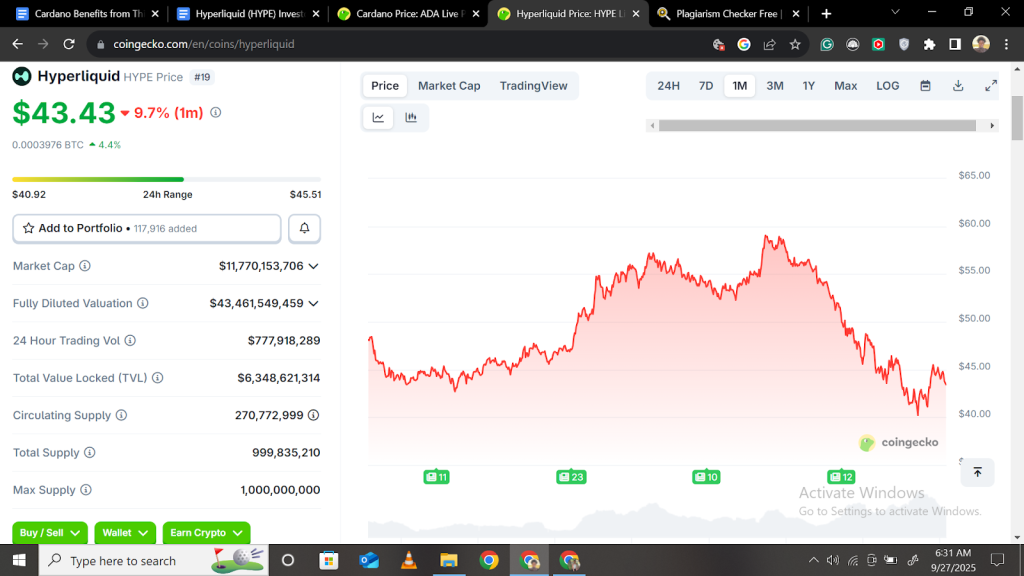Open VLC media player from taskbar

[409, 560]
